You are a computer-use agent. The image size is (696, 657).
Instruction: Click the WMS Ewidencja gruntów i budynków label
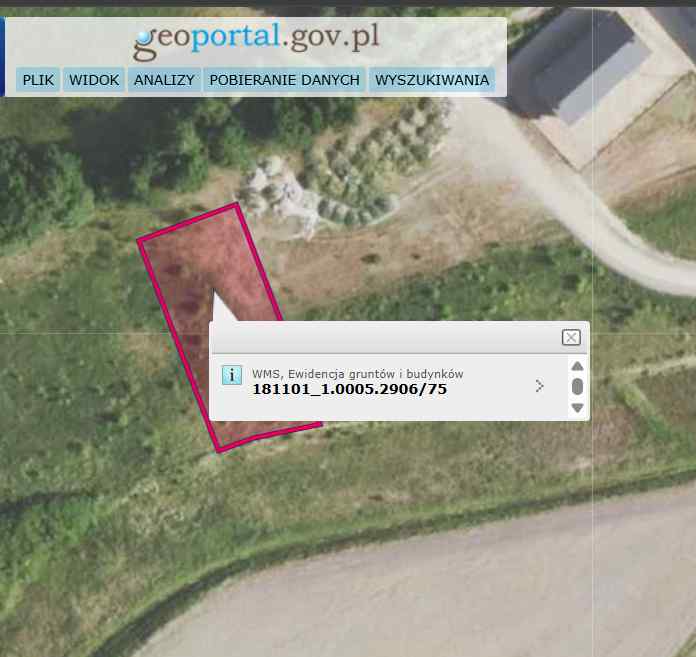pyautogui.click(x=357, y=374)
